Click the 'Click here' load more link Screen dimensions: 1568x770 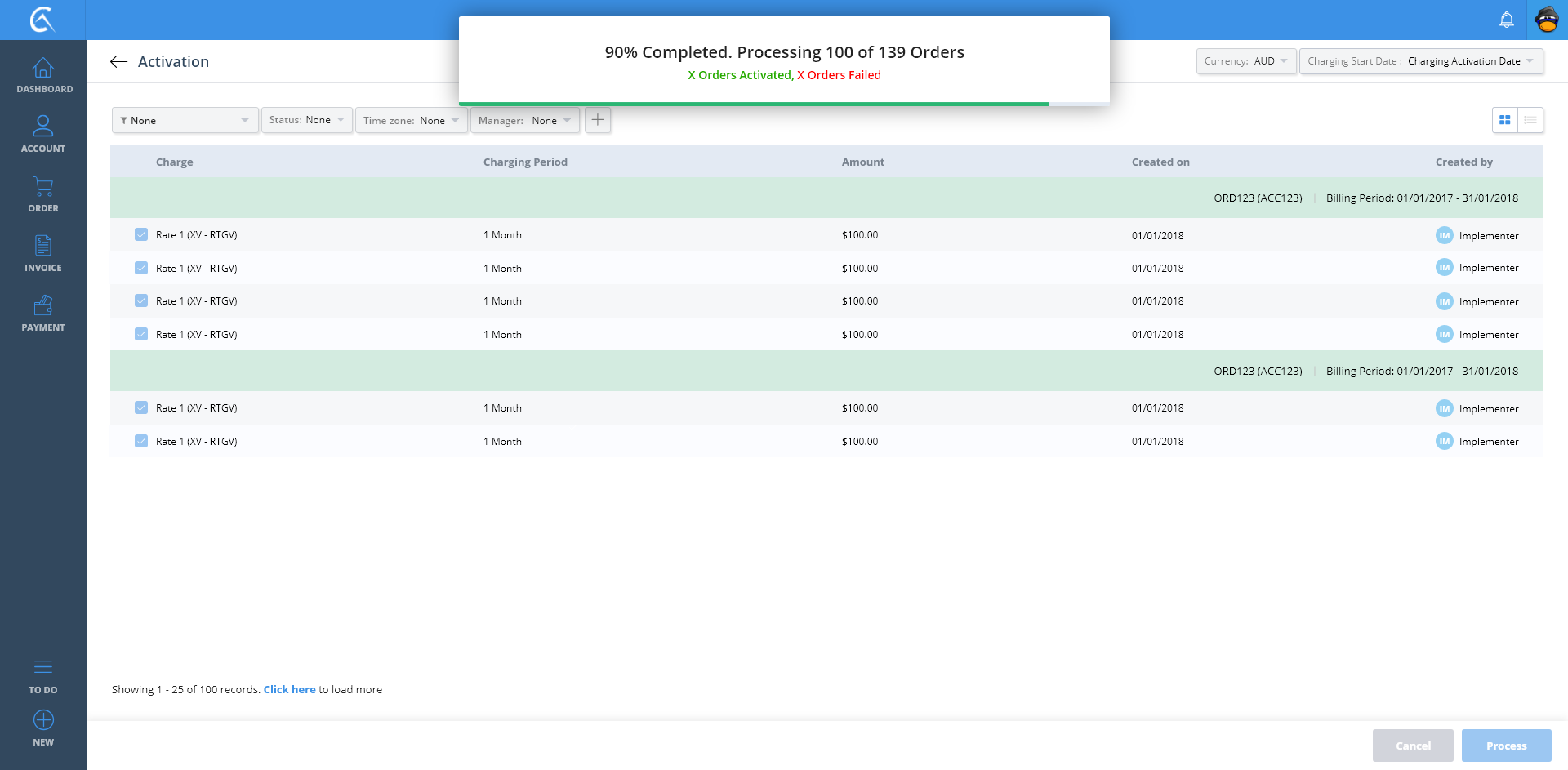tap(289, 690)
